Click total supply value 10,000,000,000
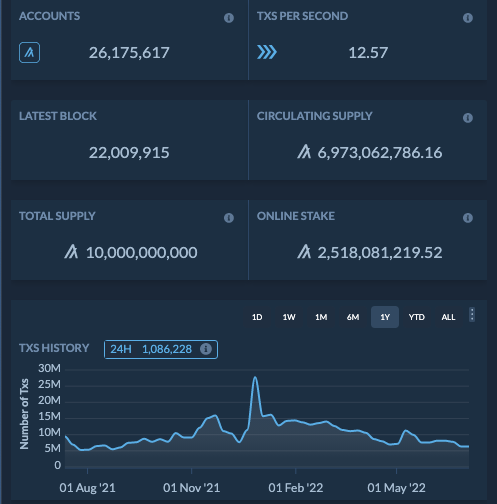Image resolution: width=497 pixels, height=504 pixels. (x=142, y=252)
